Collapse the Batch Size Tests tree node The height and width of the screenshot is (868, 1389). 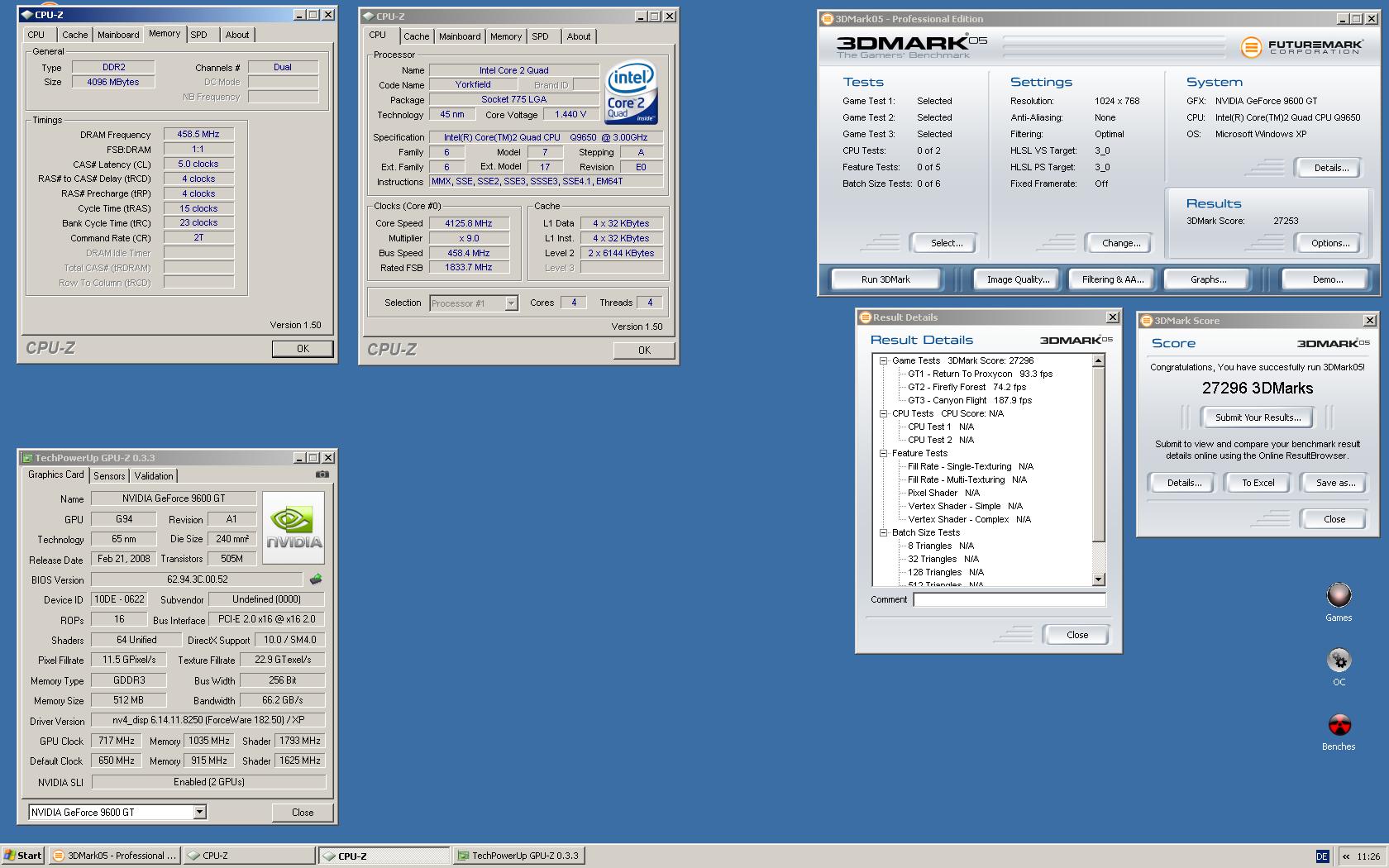click(x=883, y=532)
